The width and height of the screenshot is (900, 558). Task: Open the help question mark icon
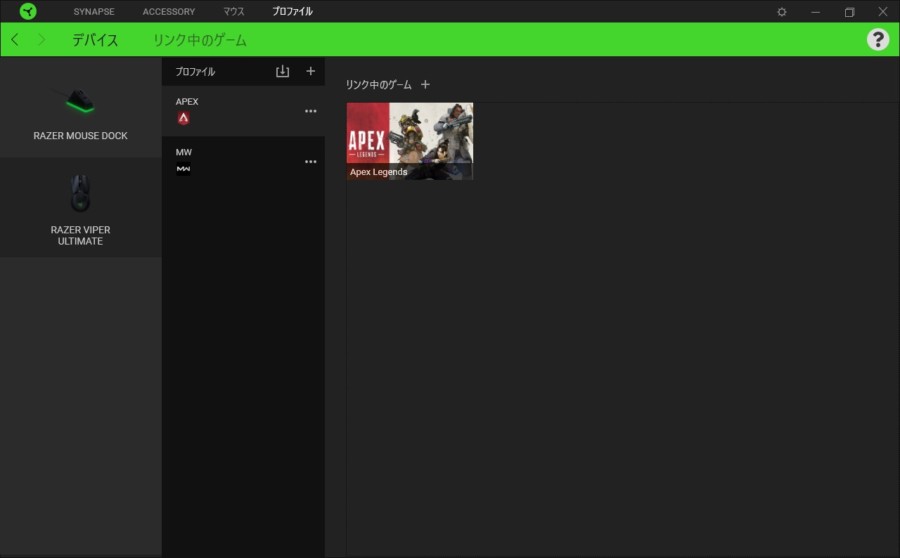coord(877,39)
